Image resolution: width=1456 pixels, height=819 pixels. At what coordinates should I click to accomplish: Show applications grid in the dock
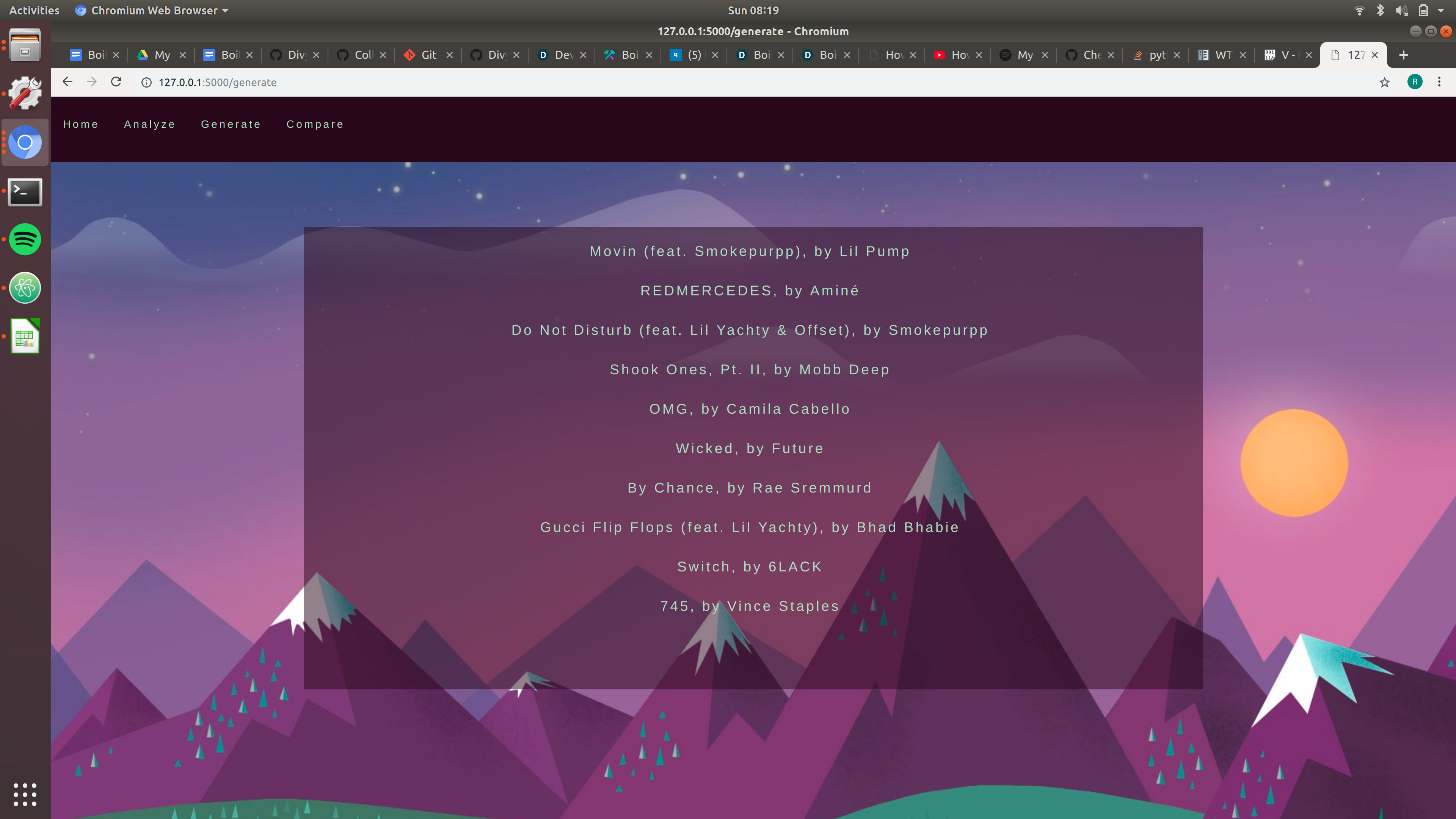pos(25,794)
